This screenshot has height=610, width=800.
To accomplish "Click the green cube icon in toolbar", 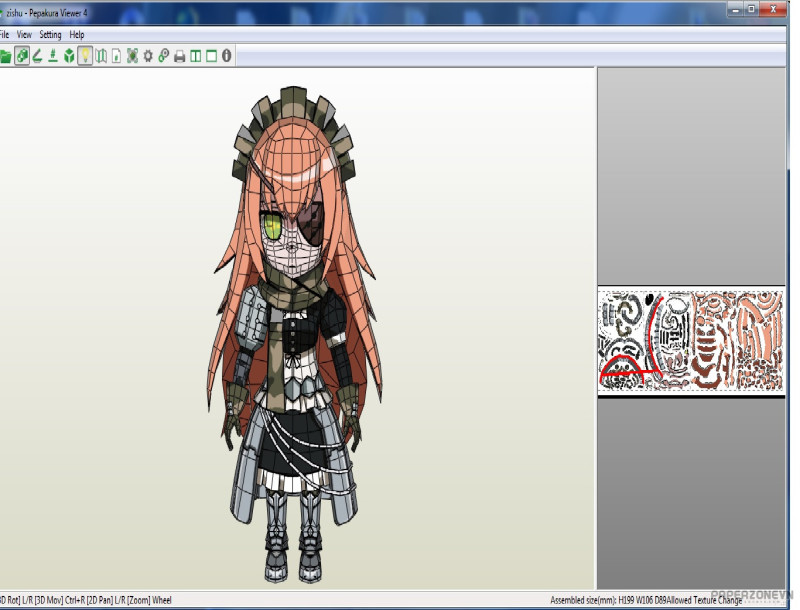I will tap(69, 56).
